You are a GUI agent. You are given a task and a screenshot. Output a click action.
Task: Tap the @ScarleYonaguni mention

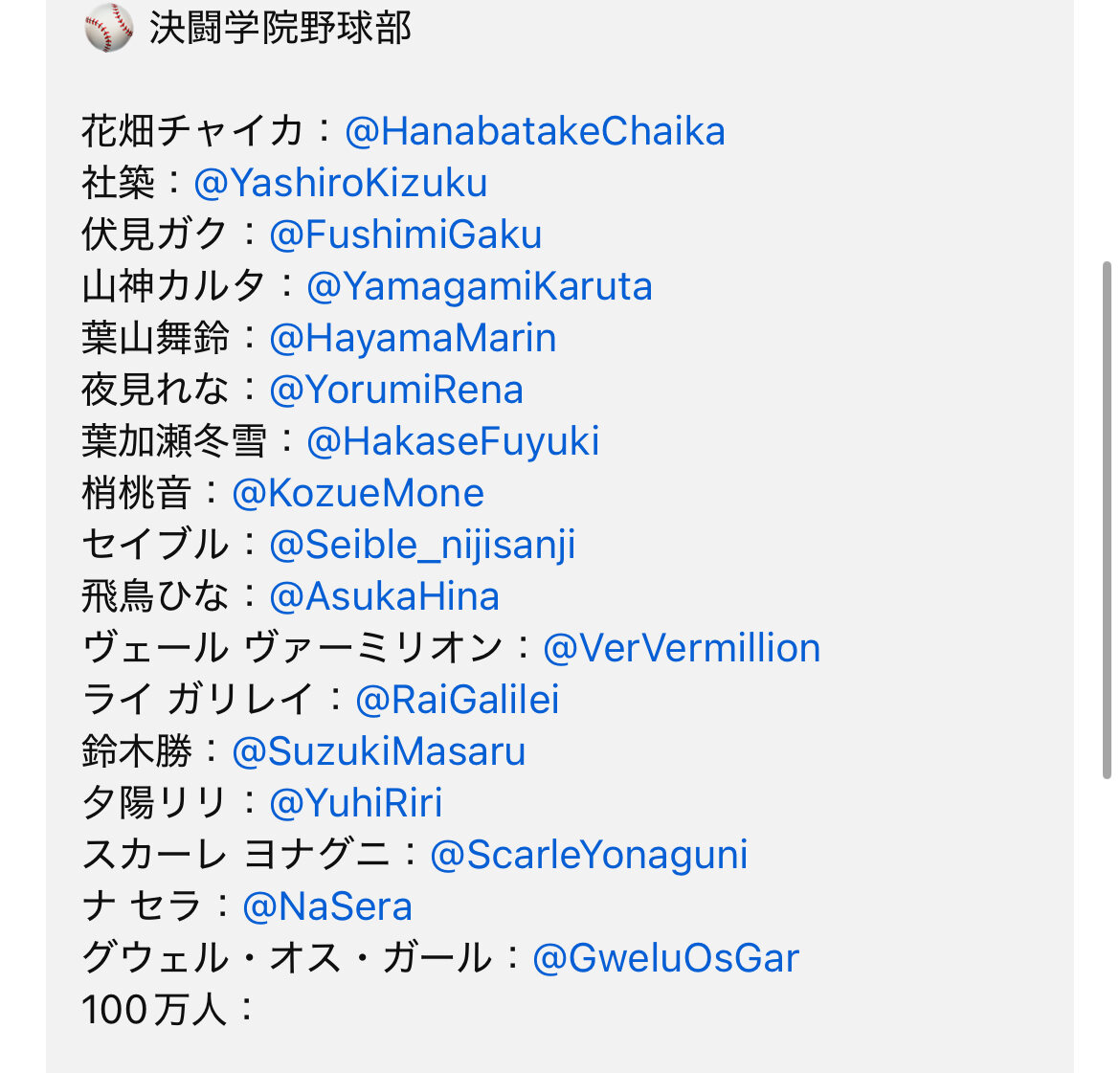pos(589,855)
